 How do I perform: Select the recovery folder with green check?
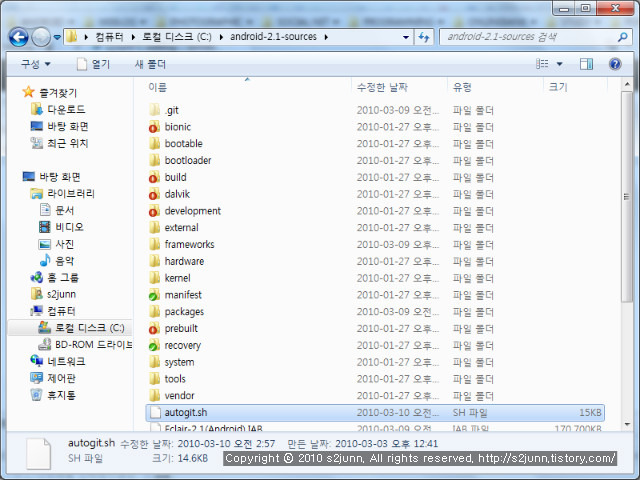coord(155,345)
